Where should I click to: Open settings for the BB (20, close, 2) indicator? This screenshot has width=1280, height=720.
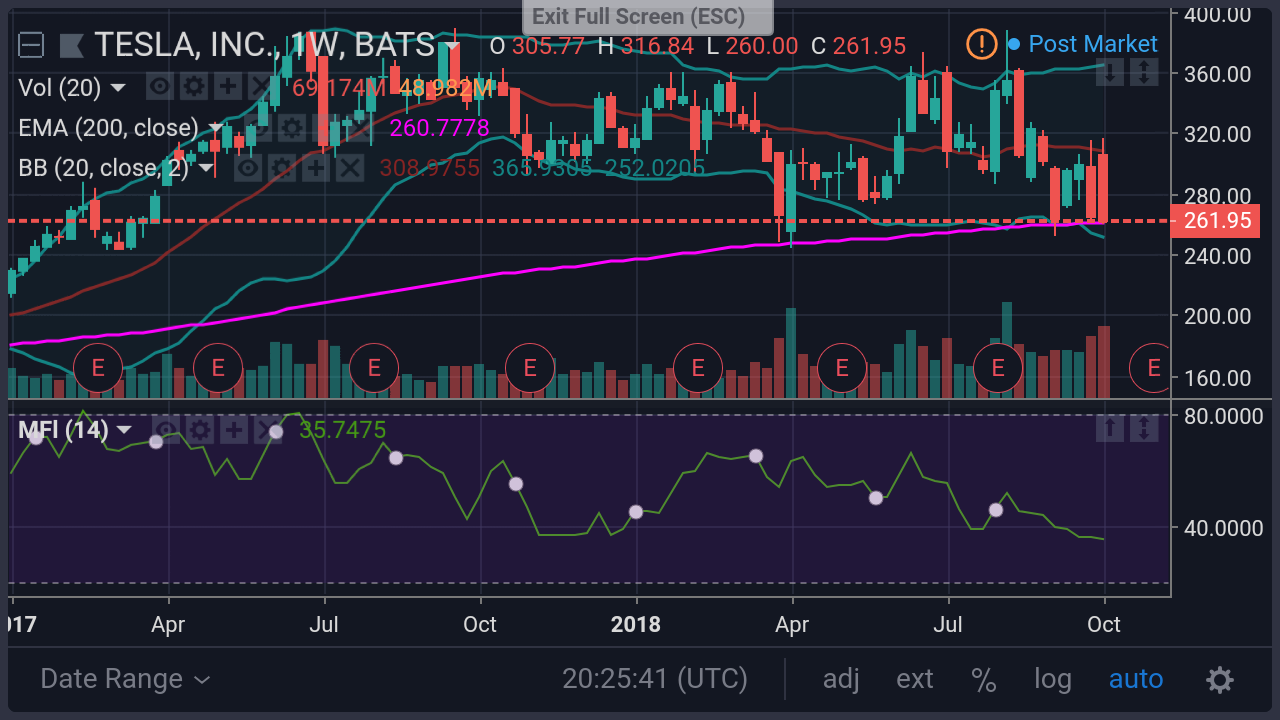pos(282,167)
